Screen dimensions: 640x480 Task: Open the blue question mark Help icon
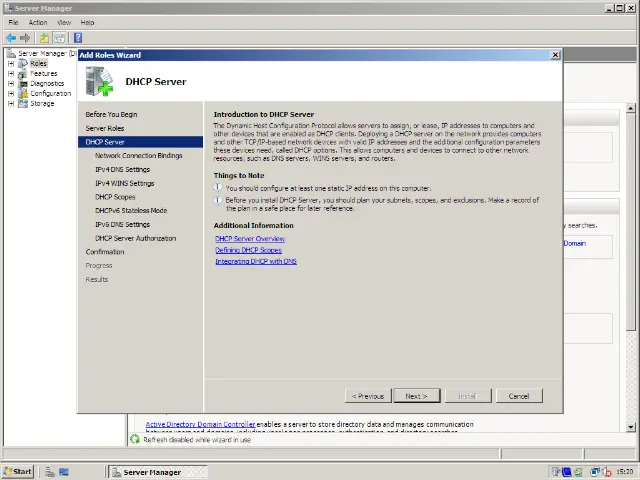point(78,38)
